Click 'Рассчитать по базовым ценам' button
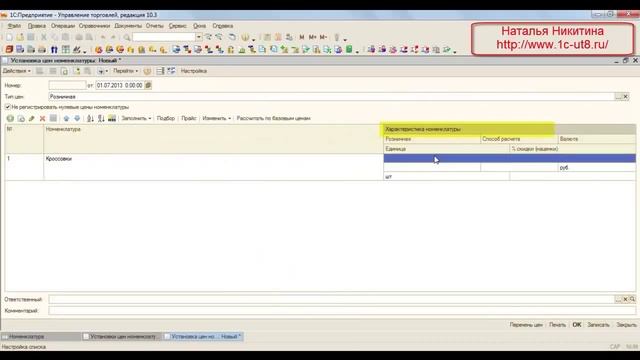This screenshot has width=640, height=360. click(273, 118)
